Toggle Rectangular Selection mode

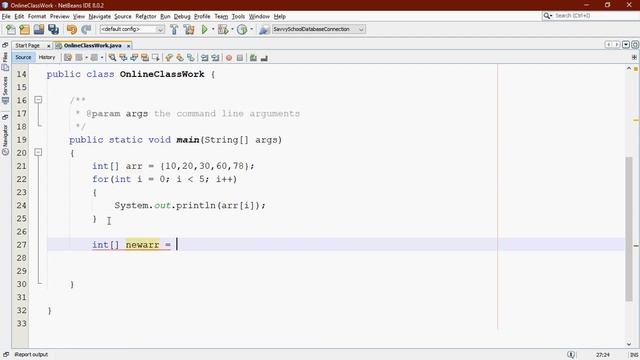pos(156,58)
